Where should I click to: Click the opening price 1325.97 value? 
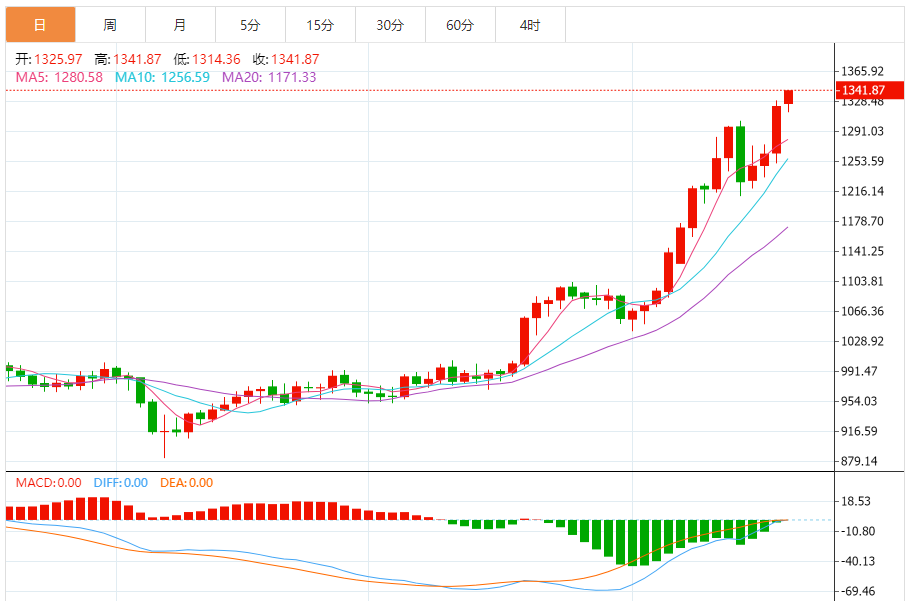(58, 59)
